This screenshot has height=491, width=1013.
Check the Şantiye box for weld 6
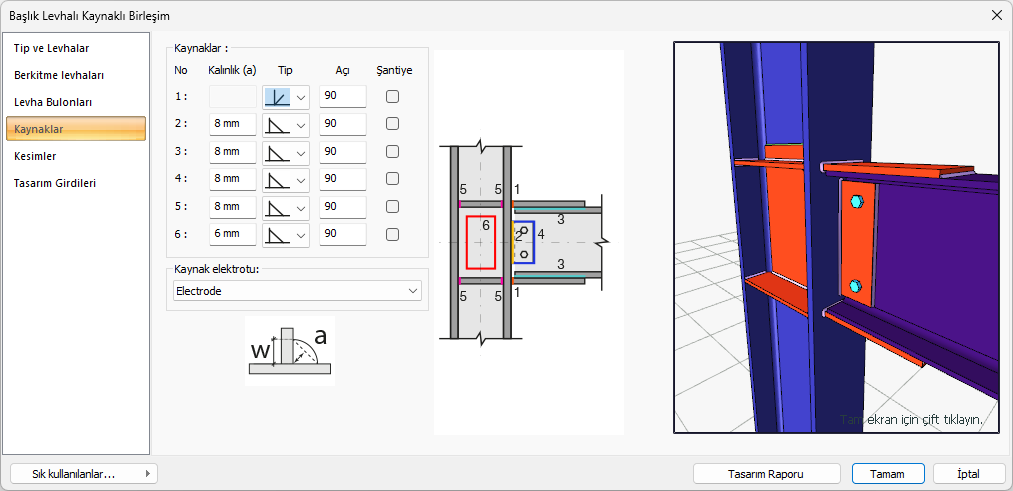pos(393,235)
